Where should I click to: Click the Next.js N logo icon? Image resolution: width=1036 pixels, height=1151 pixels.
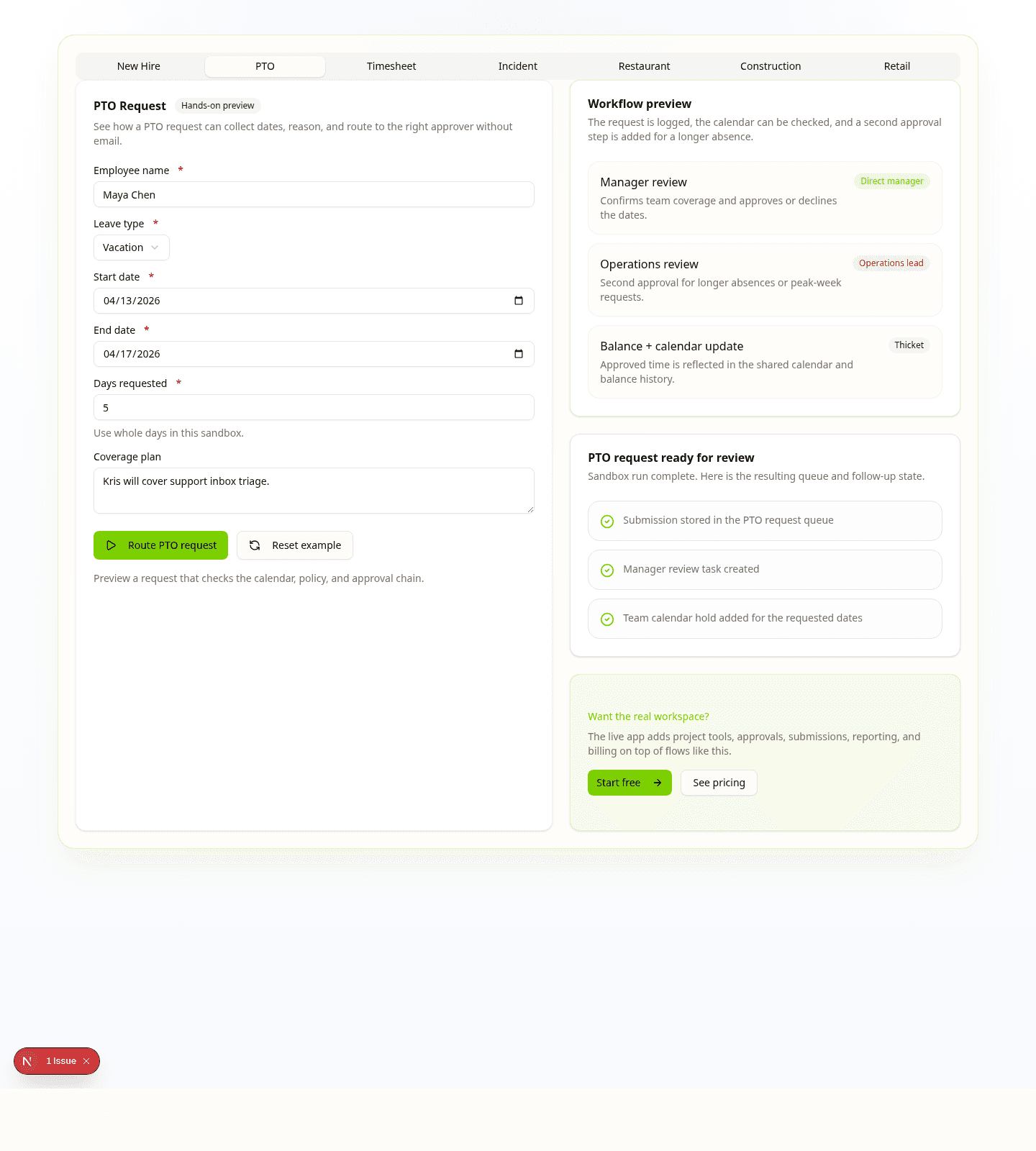pyautogui.click(x=27, y=1061)
